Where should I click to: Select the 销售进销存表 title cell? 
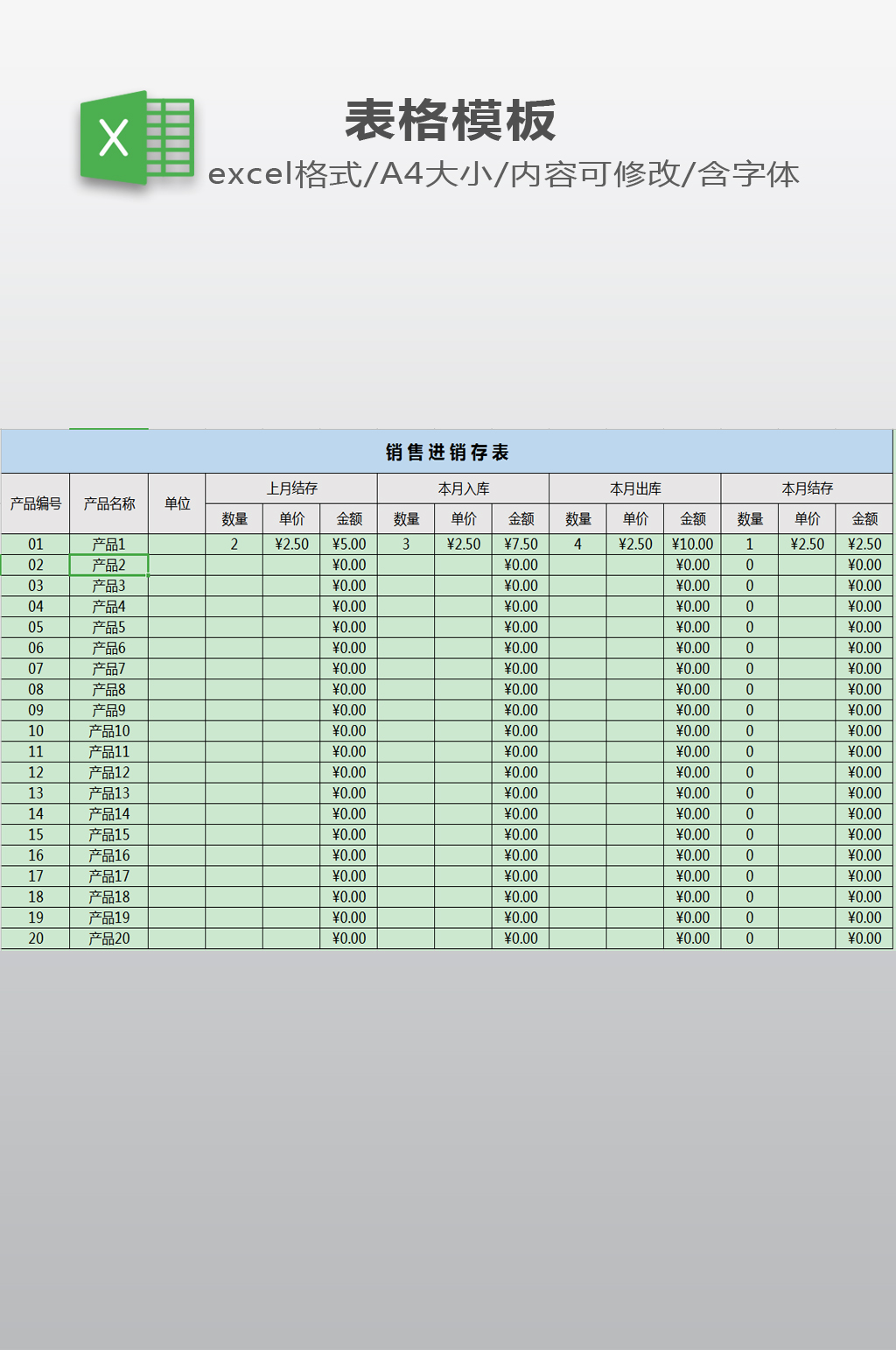click(x=447, y=452)
